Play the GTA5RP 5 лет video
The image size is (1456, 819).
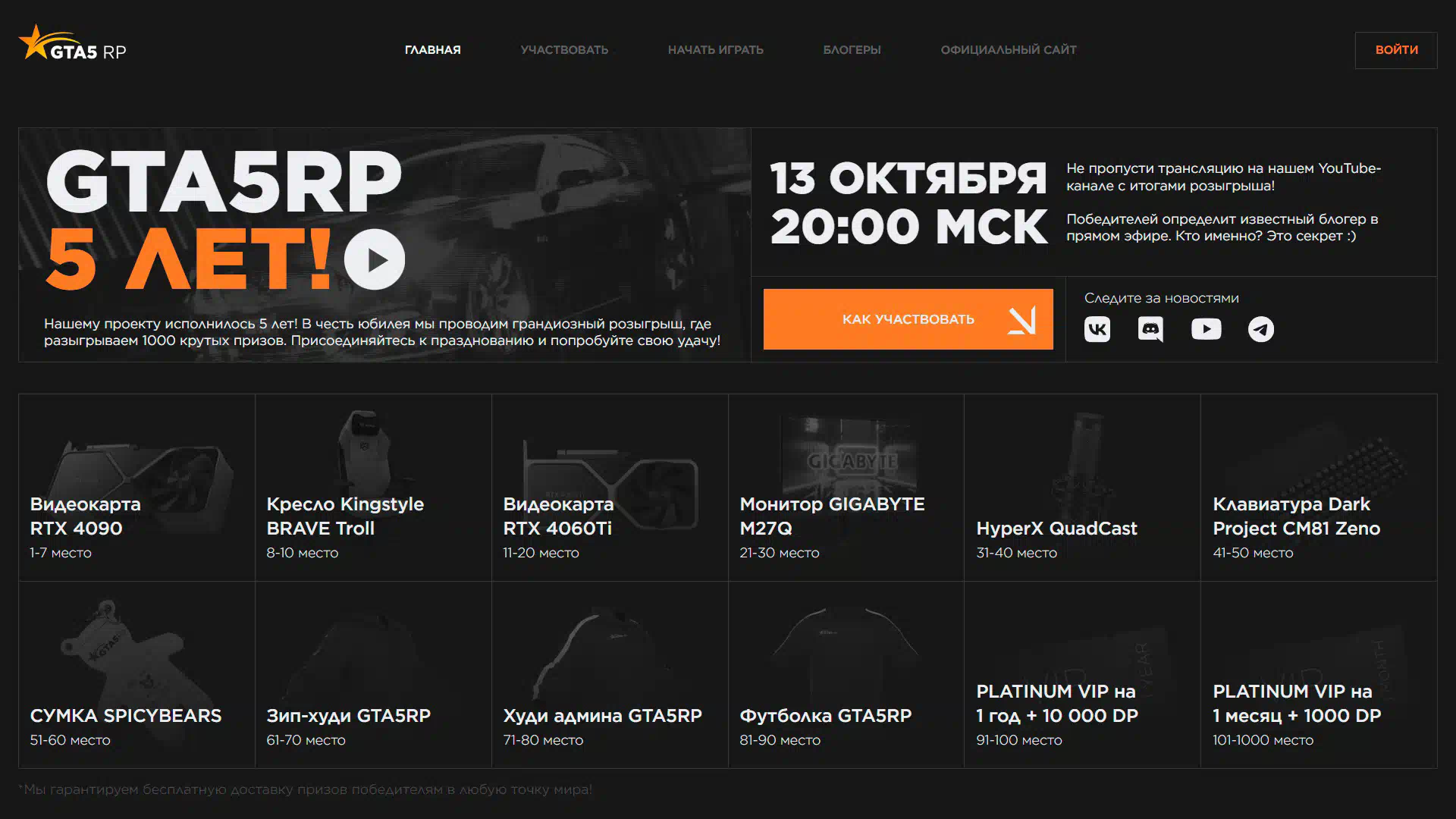375,259
